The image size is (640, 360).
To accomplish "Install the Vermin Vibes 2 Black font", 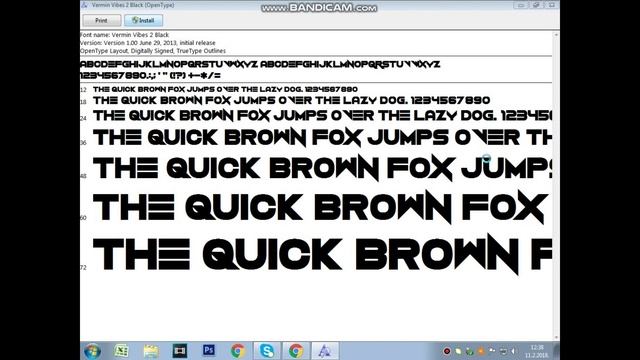I will point(143,20).
